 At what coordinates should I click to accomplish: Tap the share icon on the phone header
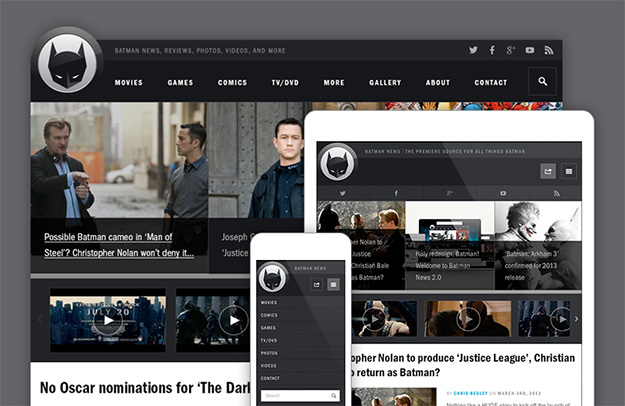[316, 284]
